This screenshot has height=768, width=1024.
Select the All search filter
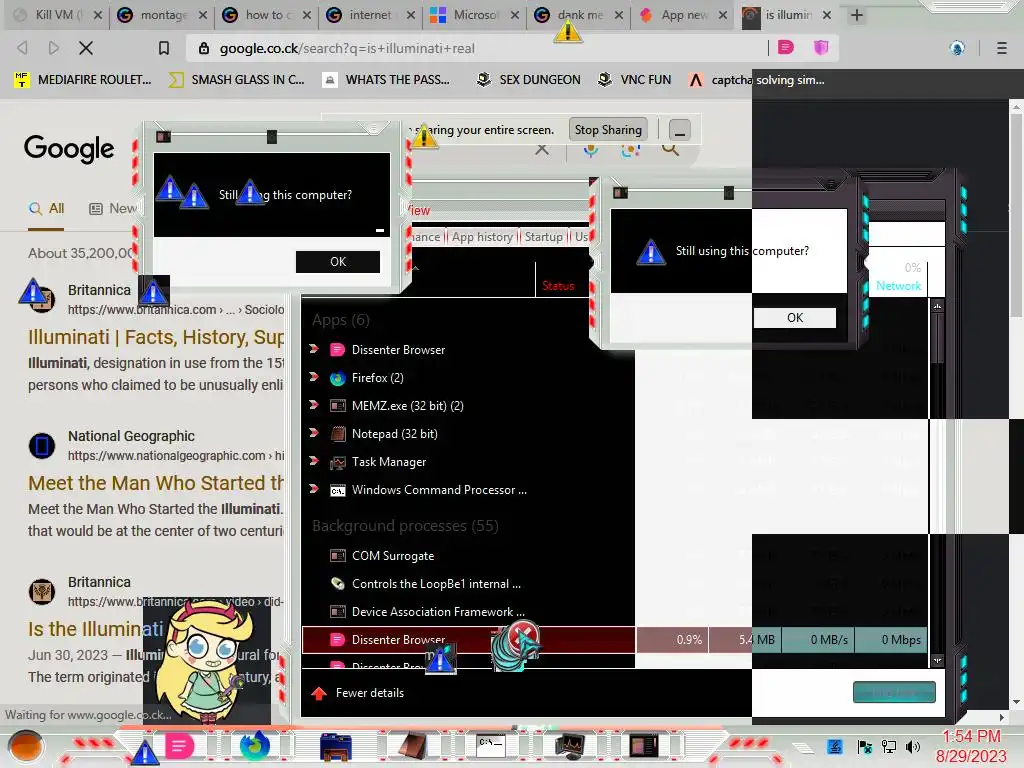point(46,208)
